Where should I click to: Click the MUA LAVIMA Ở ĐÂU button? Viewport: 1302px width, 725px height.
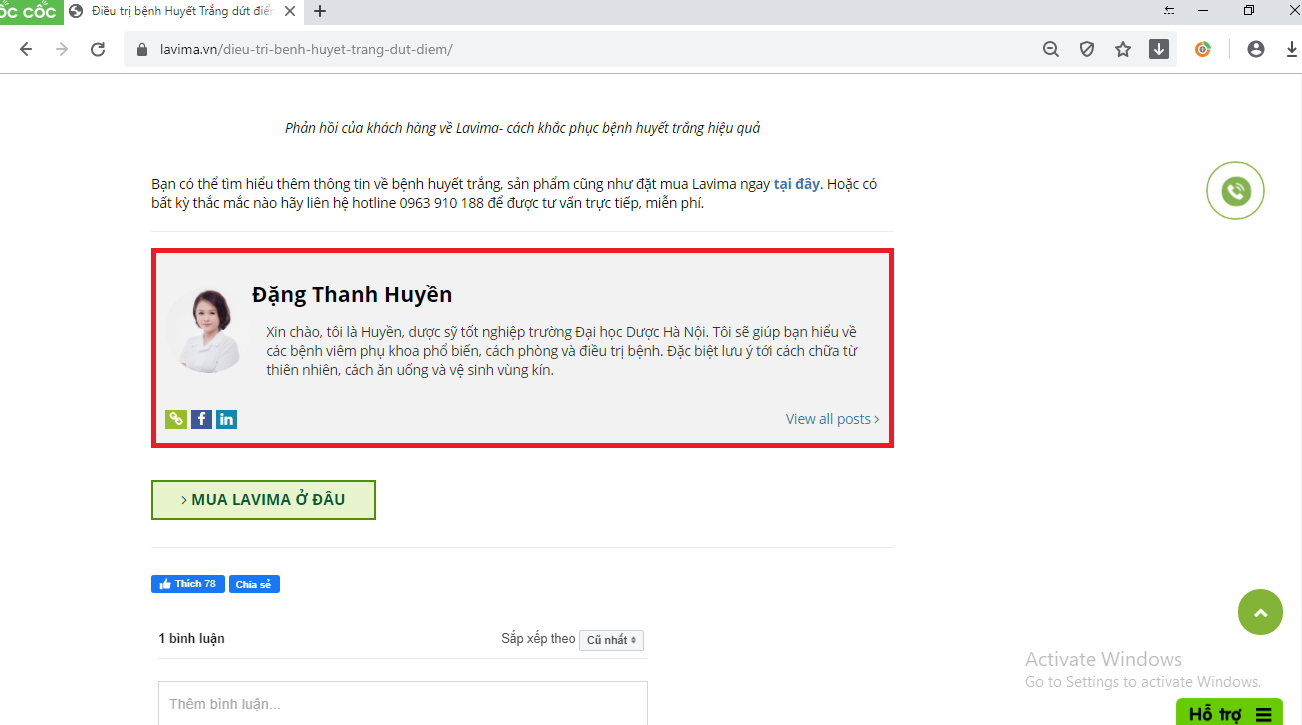263,500
